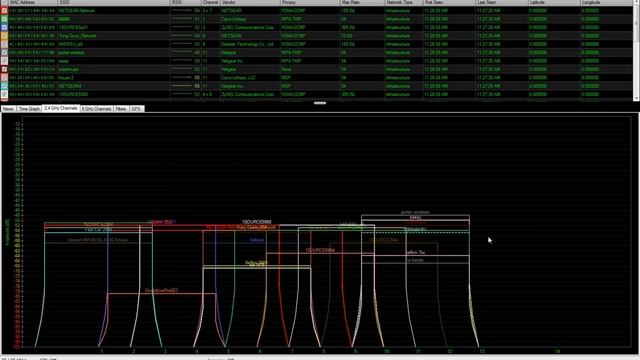The image size is (640, 360).
Task: Toggle checkbox for the ZyXEL channel 2 network
Action: point(4,27)
